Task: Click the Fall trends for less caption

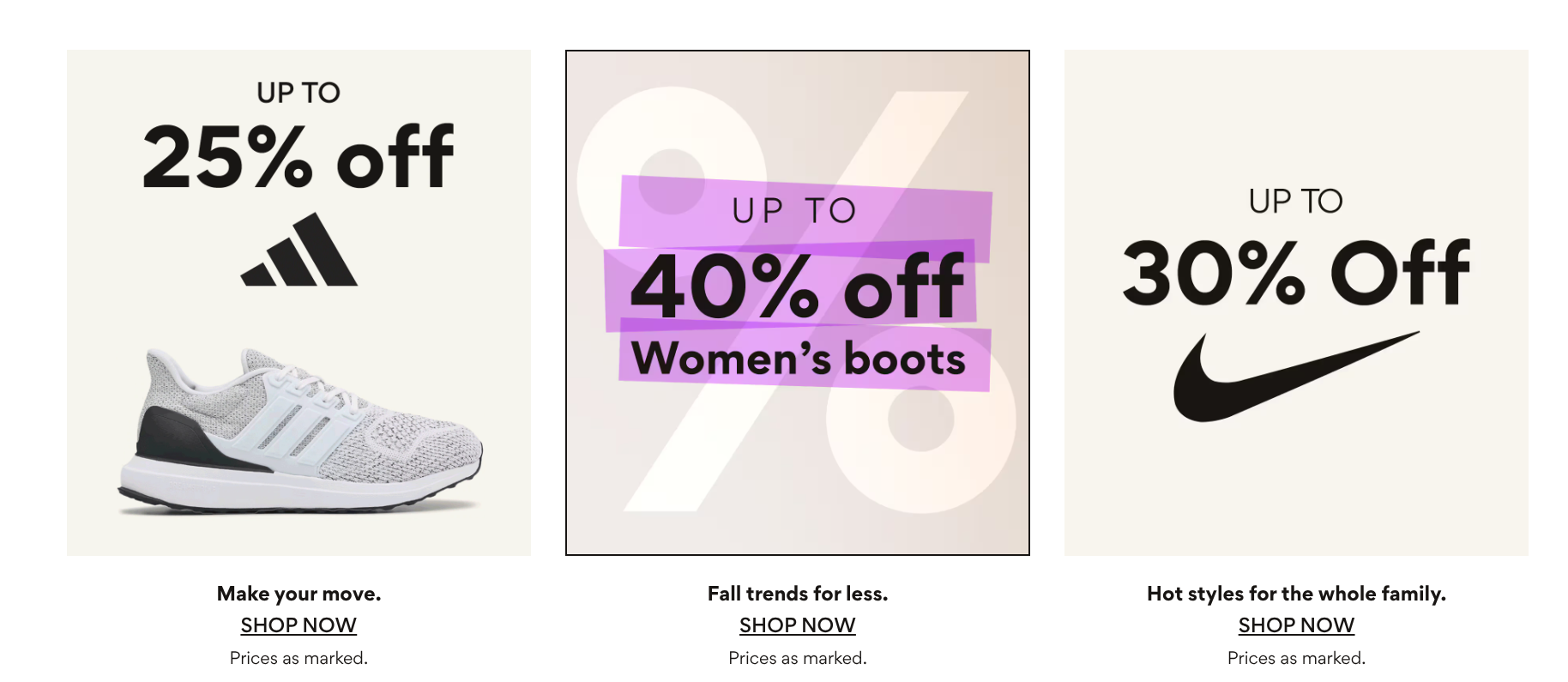Action: point(798,594)
